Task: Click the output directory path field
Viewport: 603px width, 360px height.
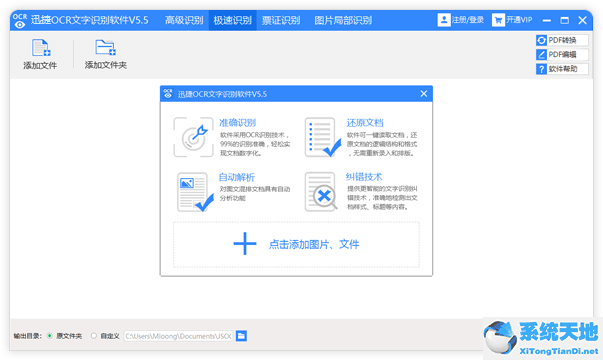Action: tap(178, 336)
